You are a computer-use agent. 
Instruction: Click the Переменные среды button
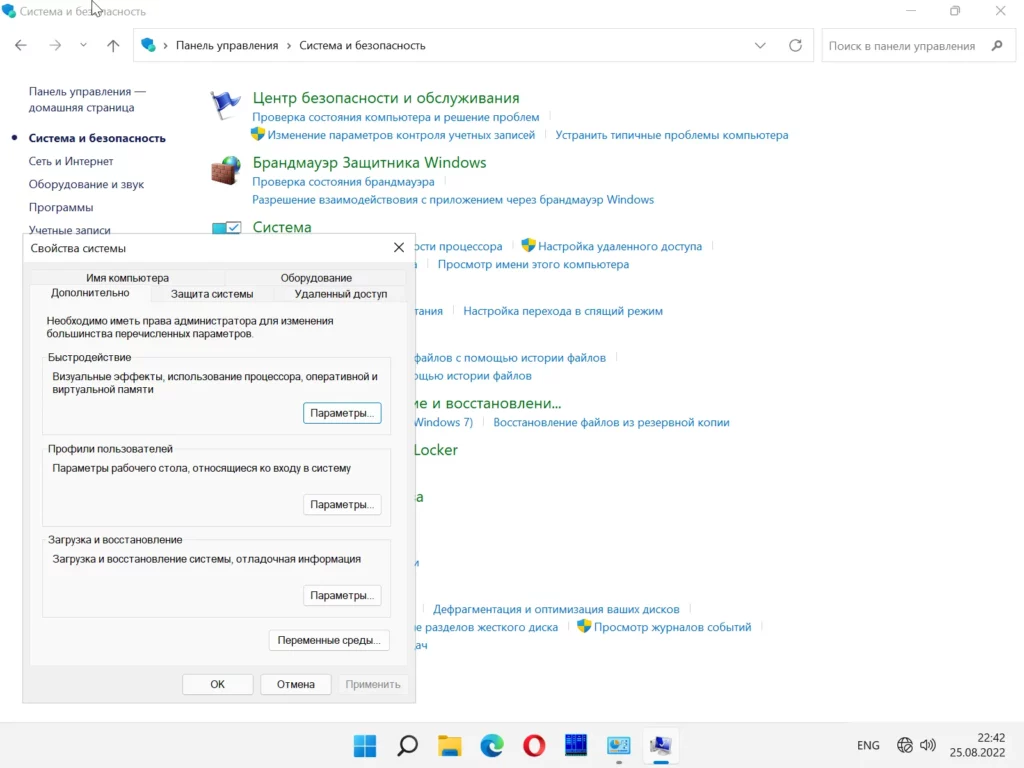point(329,640)
